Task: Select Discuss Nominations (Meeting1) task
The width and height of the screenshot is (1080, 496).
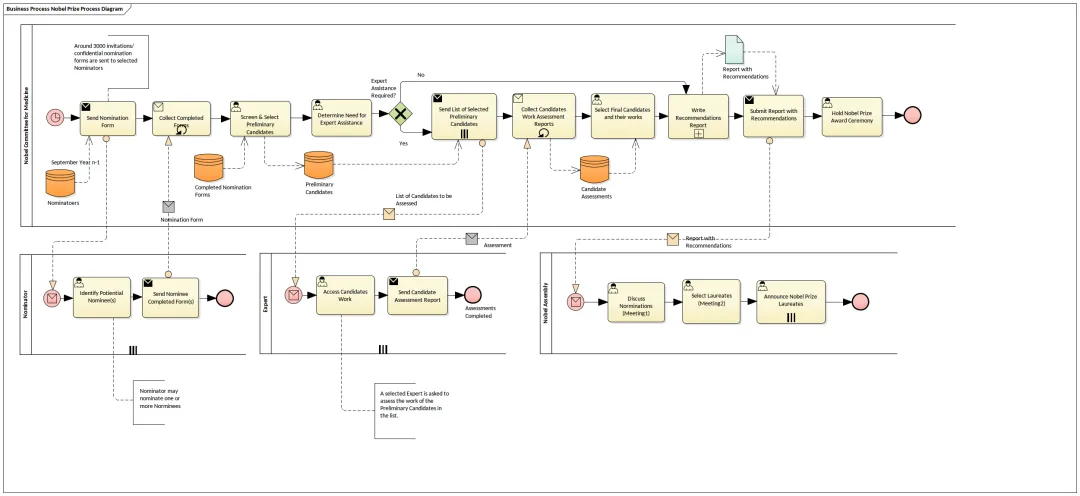Action: [636, 302]
